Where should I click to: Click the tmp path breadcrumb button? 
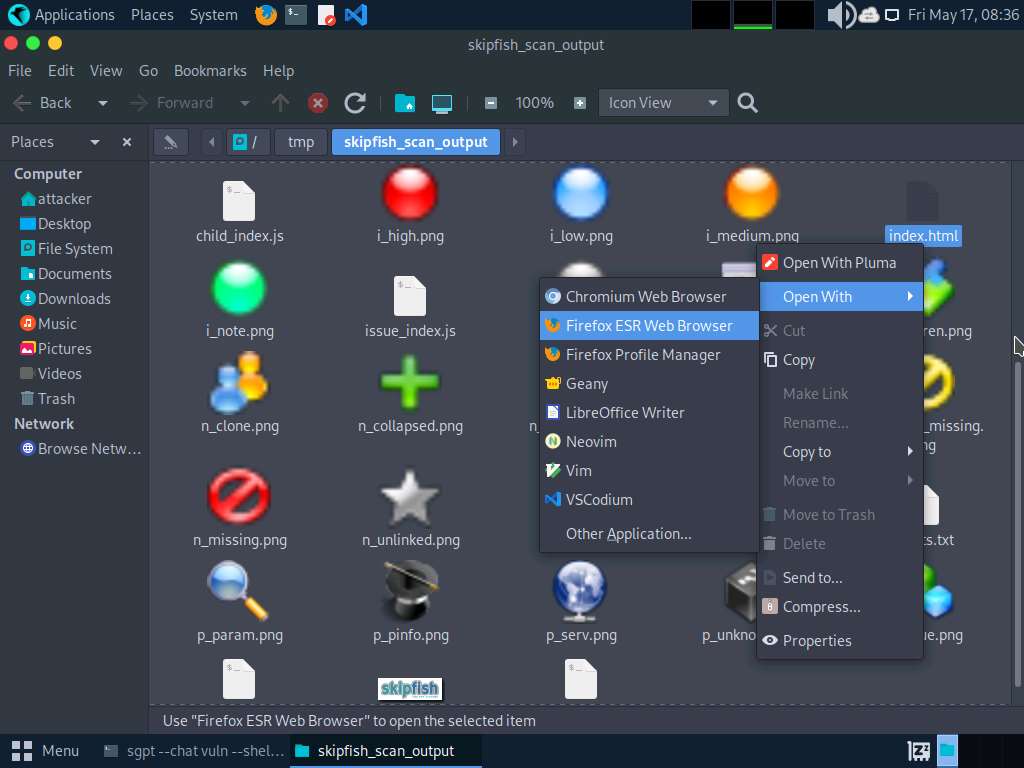(x=300, y=142)
